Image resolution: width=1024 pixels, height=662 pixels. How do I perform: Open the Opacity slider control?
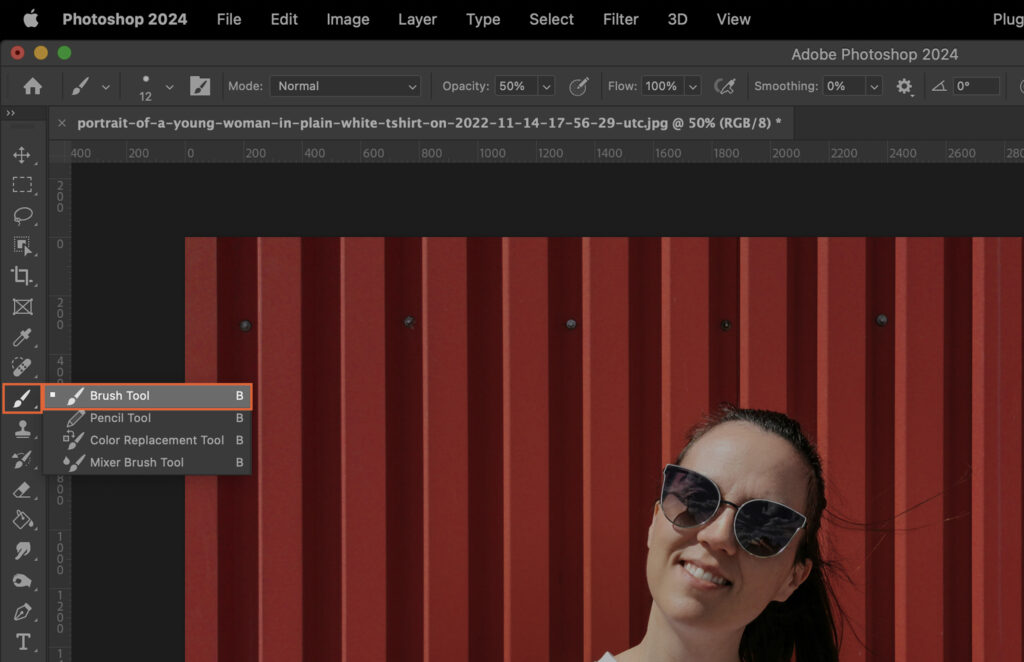(x=546, y=86)
